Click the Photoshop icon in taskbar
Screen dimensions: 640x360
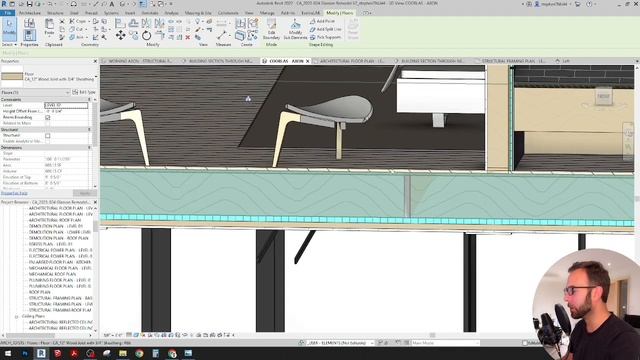click(25, 353)
